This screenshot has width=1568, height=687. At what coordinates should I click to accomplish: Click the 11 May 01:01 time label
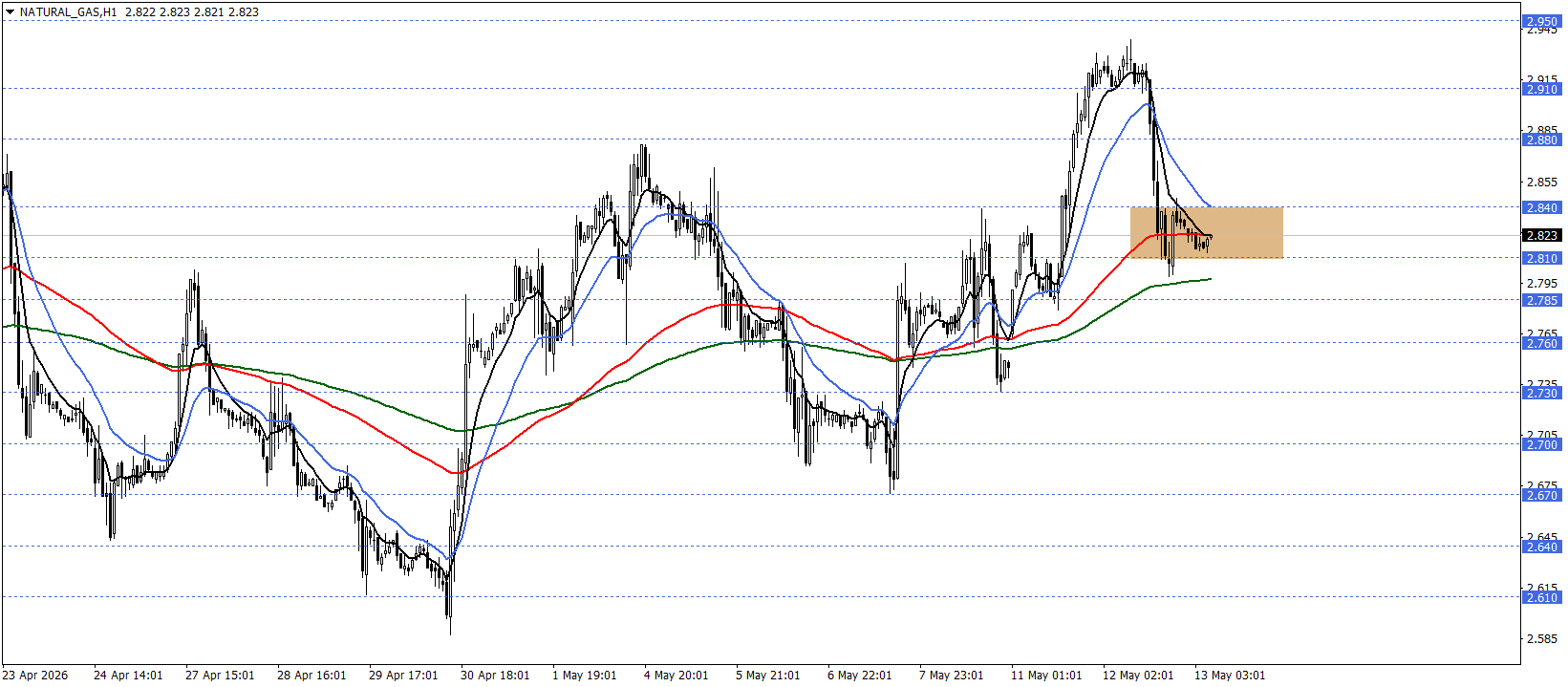pyautogui.click(x=1046, y=675)
